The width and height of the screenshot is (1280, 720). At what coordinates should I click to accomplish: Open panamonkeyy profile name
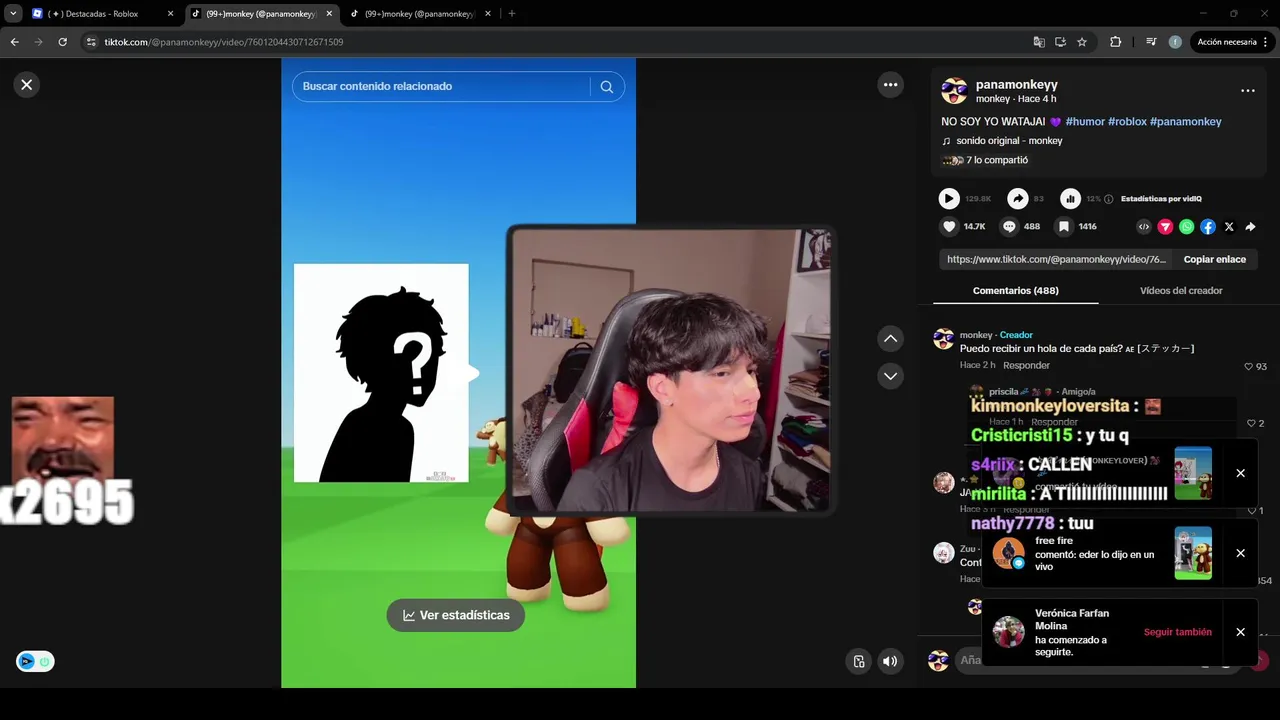pos(1016,85)
